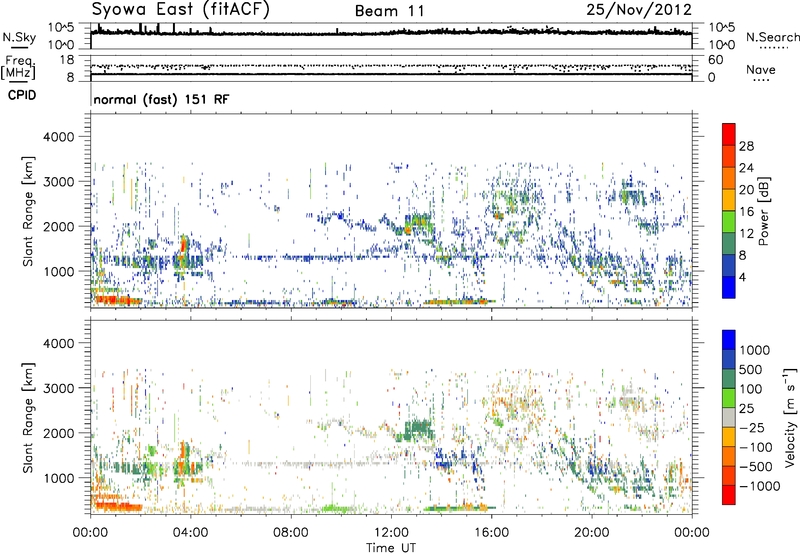Pick the red top segment of the power color bar
The image size is (800, 554).
[x=729, y=135]
